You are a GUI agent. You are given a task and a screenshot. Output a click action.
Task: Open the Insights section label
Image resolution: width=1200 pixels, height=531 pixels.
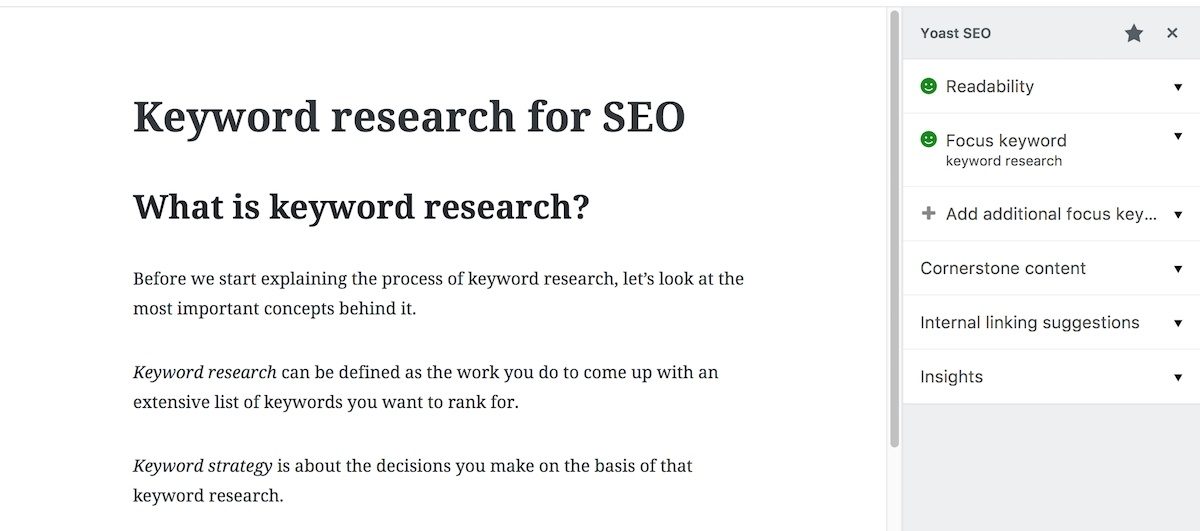pyautogui.click(x=951, y=376)
